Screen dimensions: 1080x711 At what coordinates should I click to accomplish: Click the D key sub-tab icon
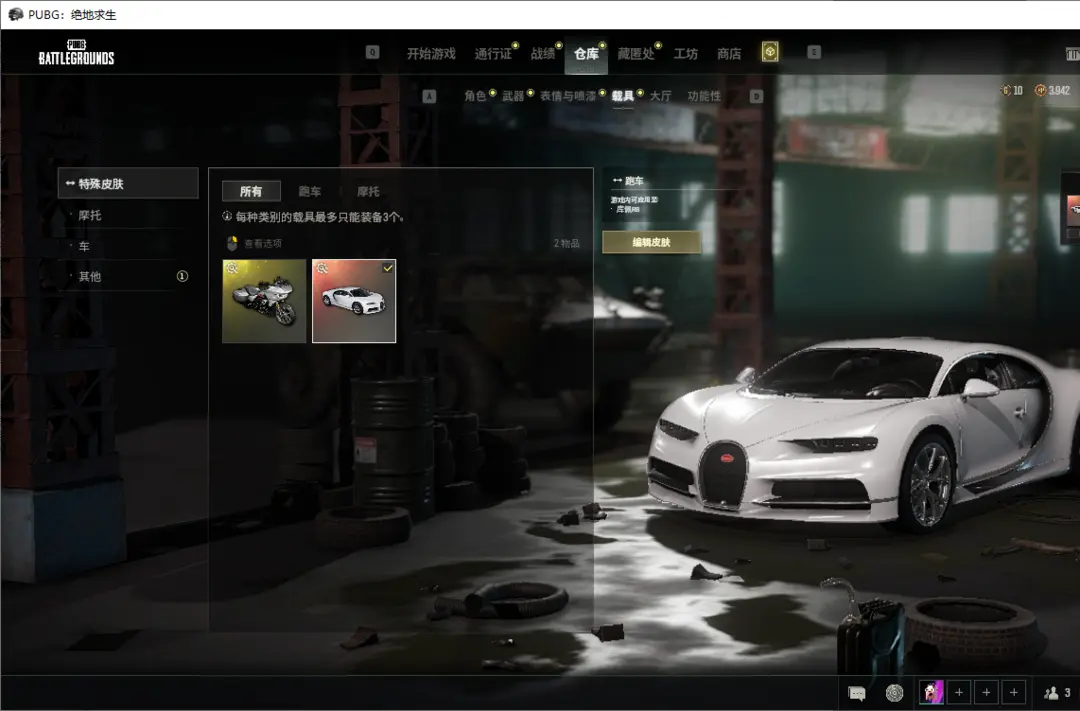coord(756,96)
